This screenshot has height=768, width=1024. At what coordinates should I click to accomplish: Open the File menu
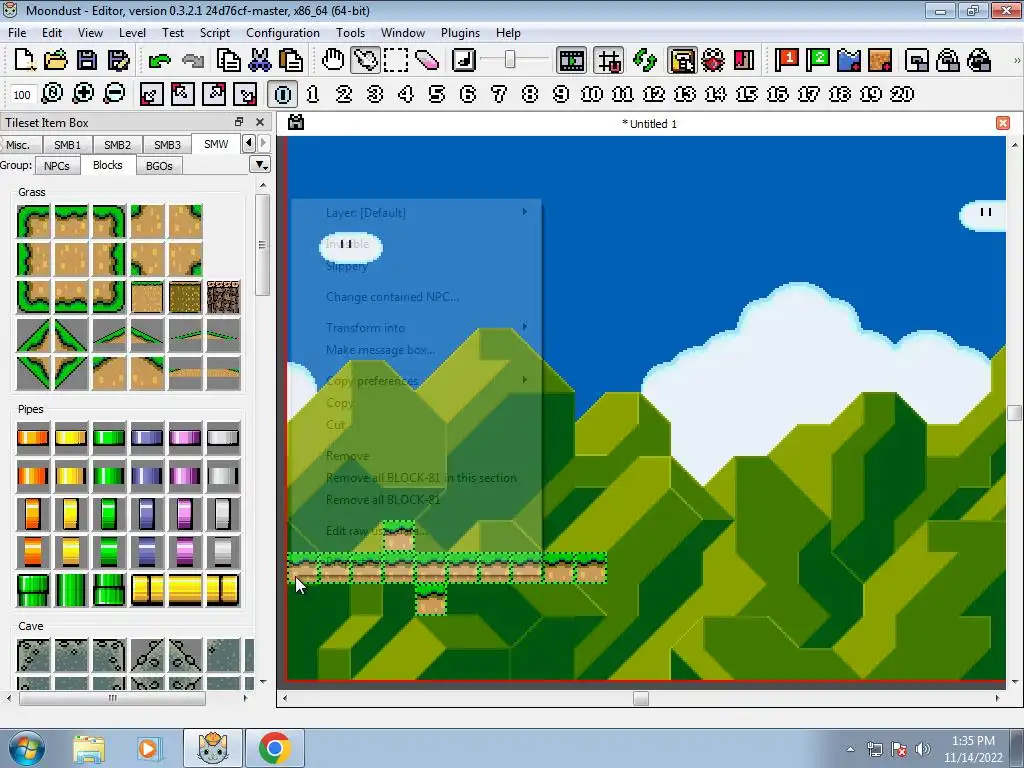pos(17,33)
